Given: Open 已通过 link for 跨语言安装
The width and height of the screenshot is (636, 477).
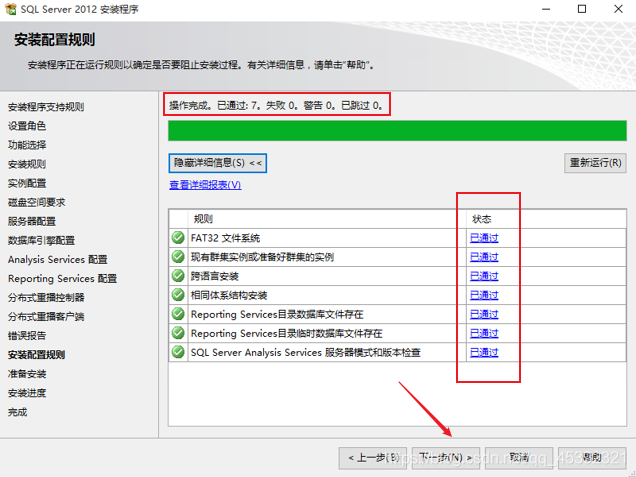Looking at the screenshot, I should pos(484,276).
